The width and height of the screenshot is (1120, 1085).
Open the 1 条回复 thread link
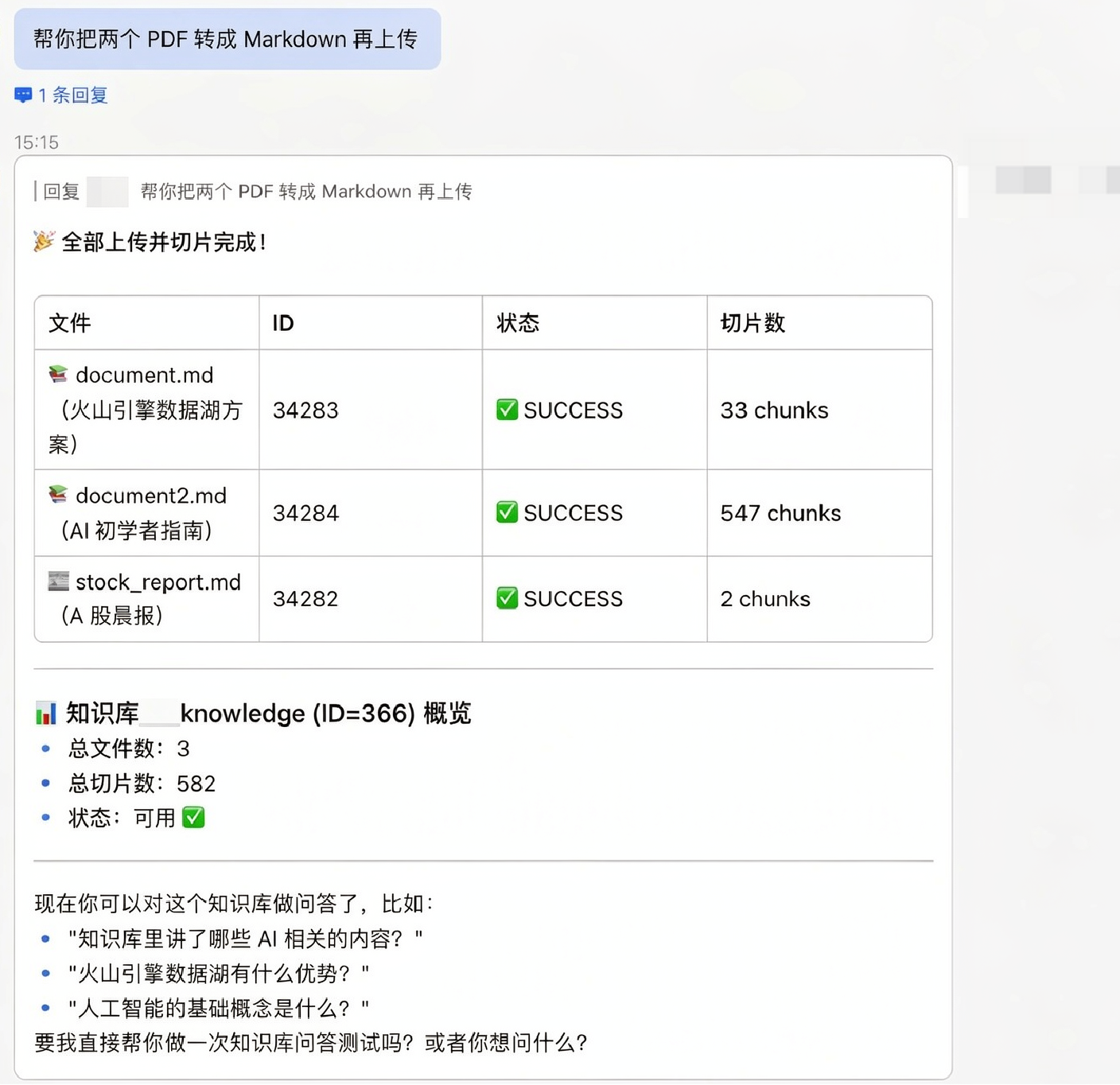click(72, 95)
